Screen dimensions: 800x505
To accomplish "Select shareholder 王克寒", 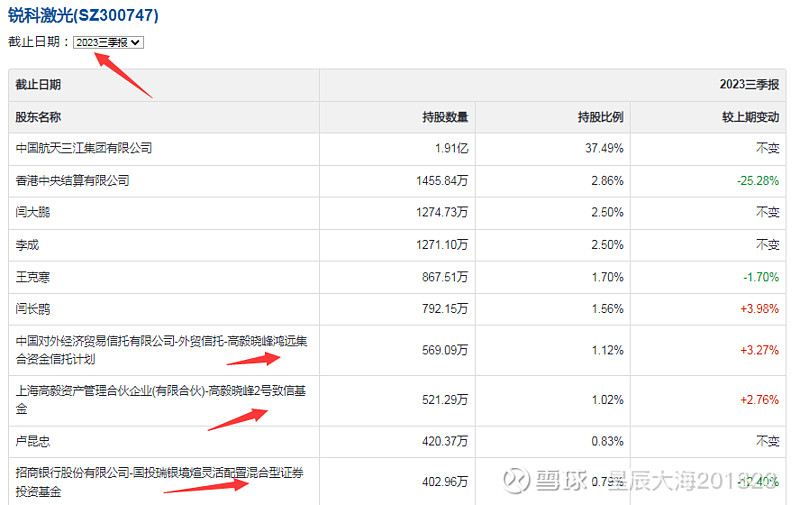I will point(33,276).
